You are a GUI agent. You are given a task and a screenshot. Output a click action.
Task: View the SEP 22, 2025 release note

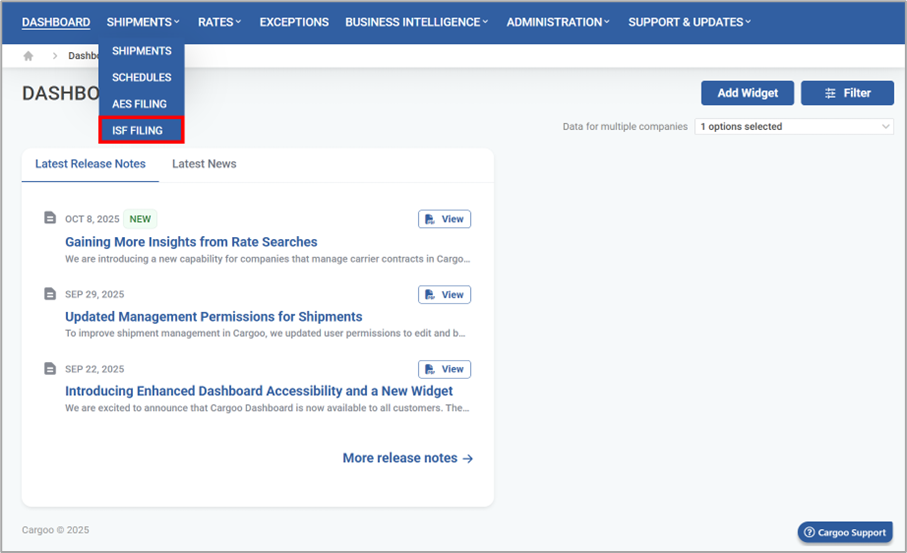click(x=444, y=369)
